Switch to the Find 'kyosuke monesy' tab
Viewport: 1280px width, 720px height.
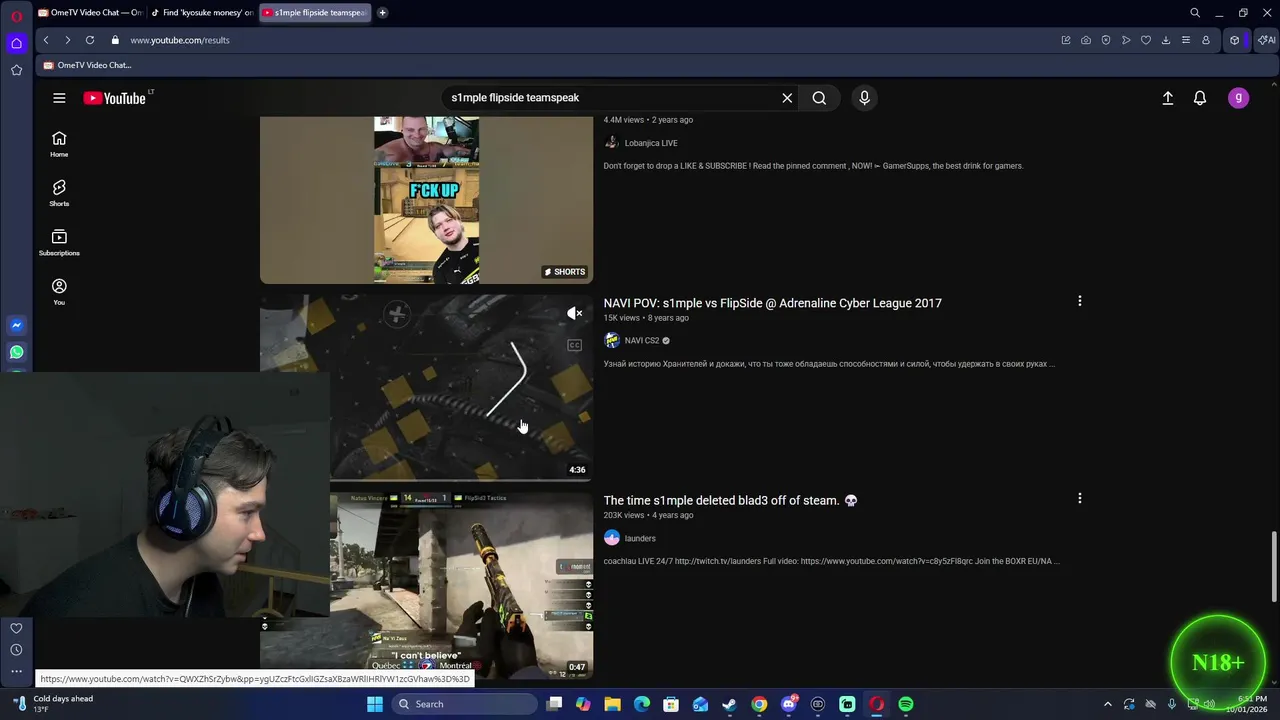[202, 13]
